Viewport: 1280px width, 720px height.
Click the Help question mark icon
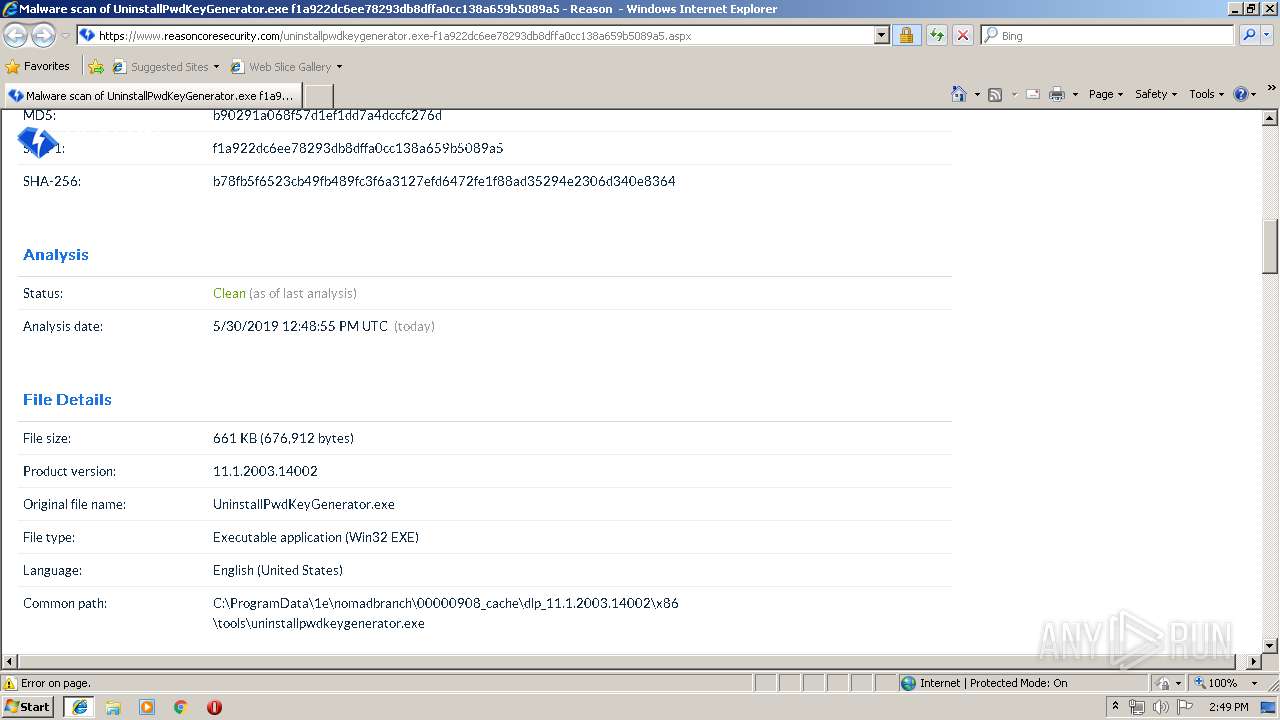pyautogui.click(x=1241, y=94)
